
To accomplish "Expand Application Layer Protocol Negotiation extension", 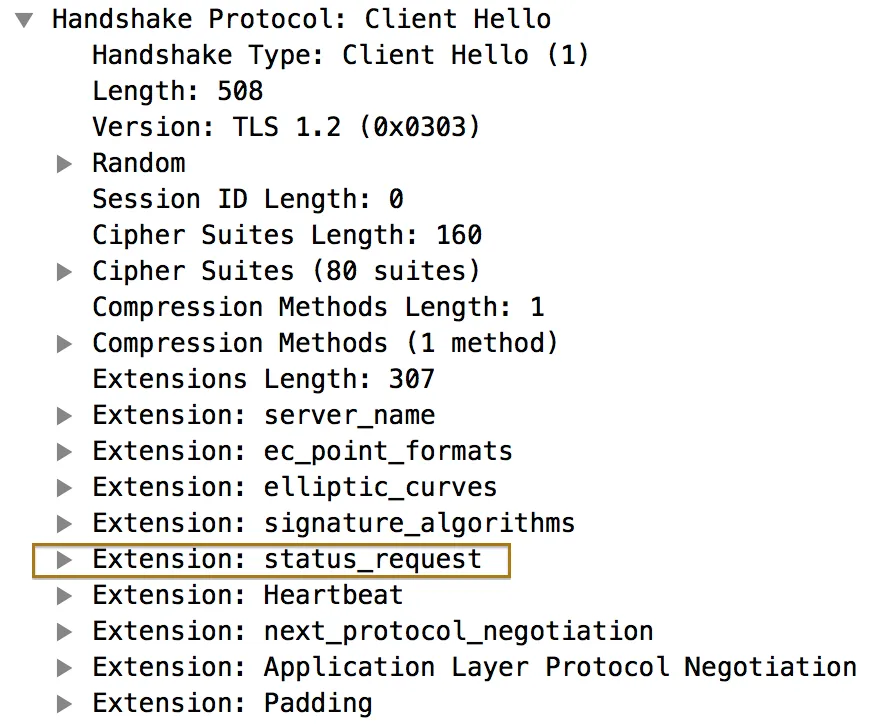I will (65, 668).
